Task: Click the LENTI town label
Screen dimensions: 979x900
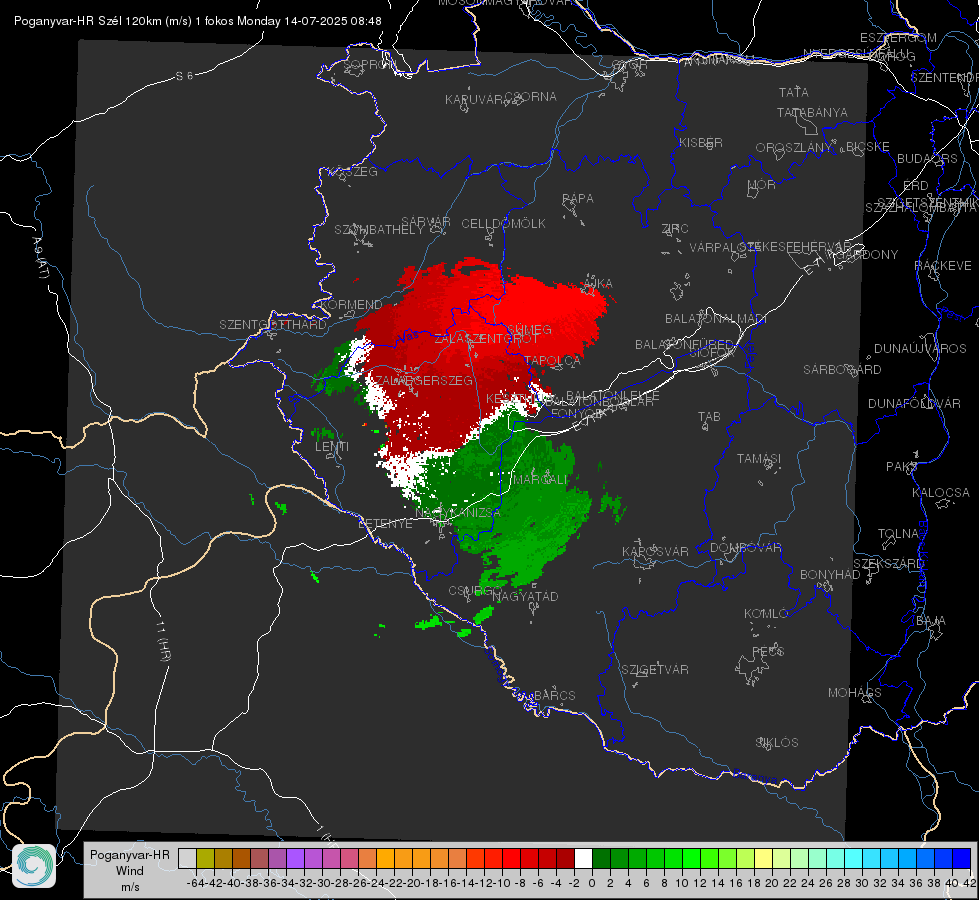Action: click(332, 447)
